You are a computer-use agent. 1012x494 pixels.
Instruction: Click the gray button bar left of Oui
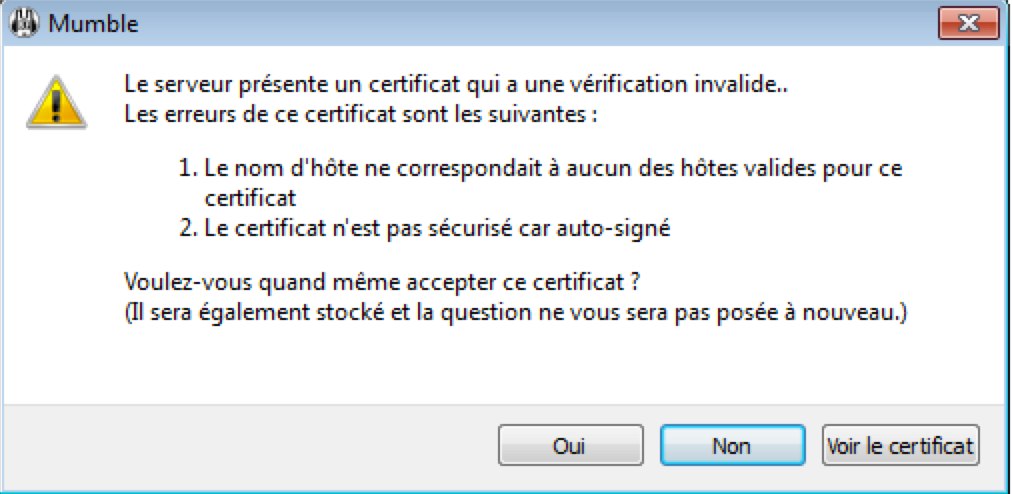pyautogui.click(x=250, y=445)
